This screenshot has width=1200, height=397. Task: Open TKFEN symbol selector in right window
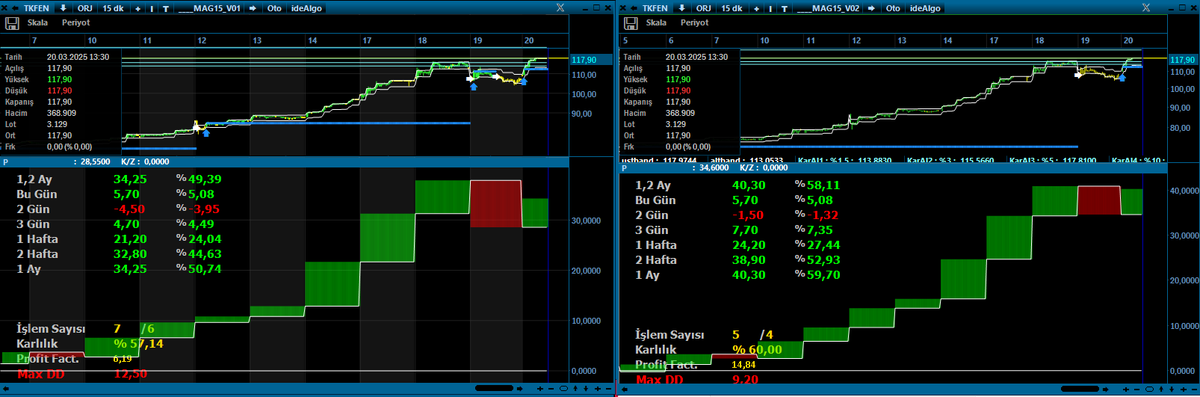coord(655,8)
